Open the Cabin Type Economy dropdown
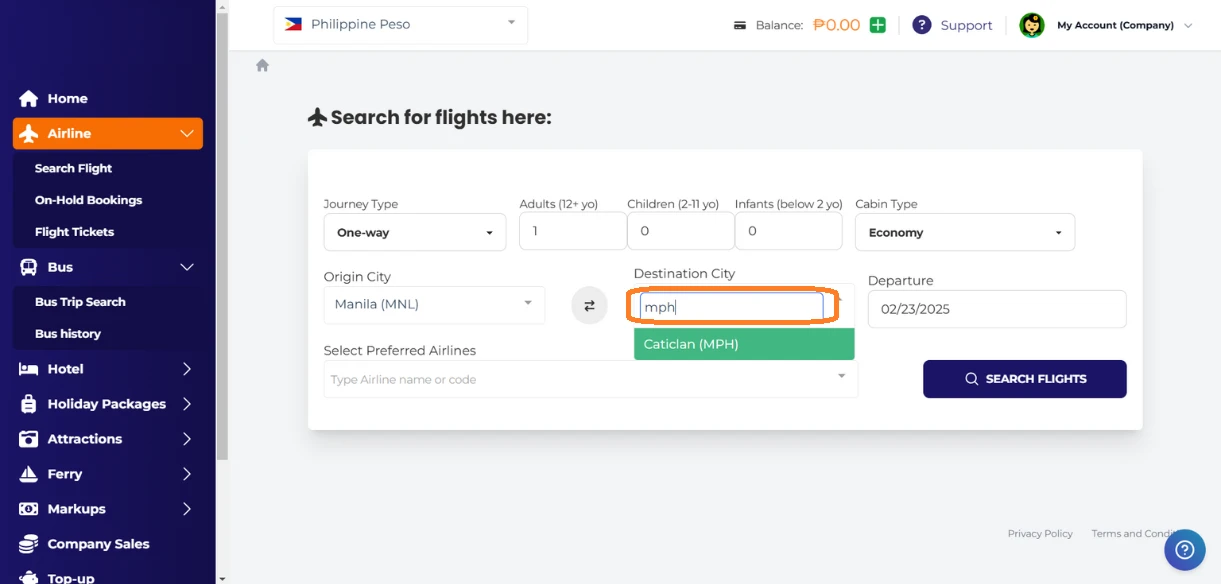This screenshot has width=1221, height=584. [964, 232]
